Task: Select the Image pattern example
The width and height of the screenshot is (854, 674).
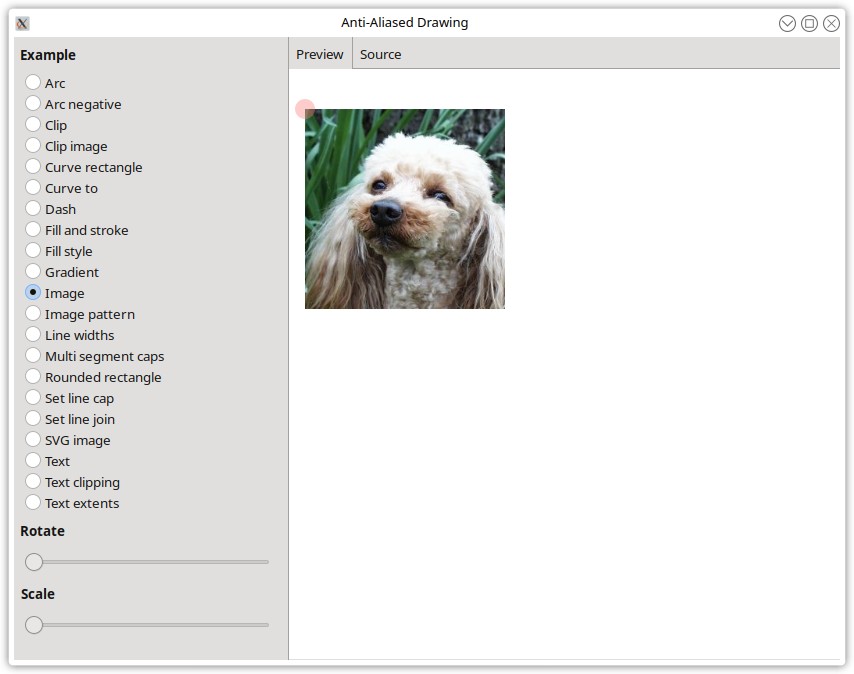Action: pyautogui.click(x=33, y=314)
